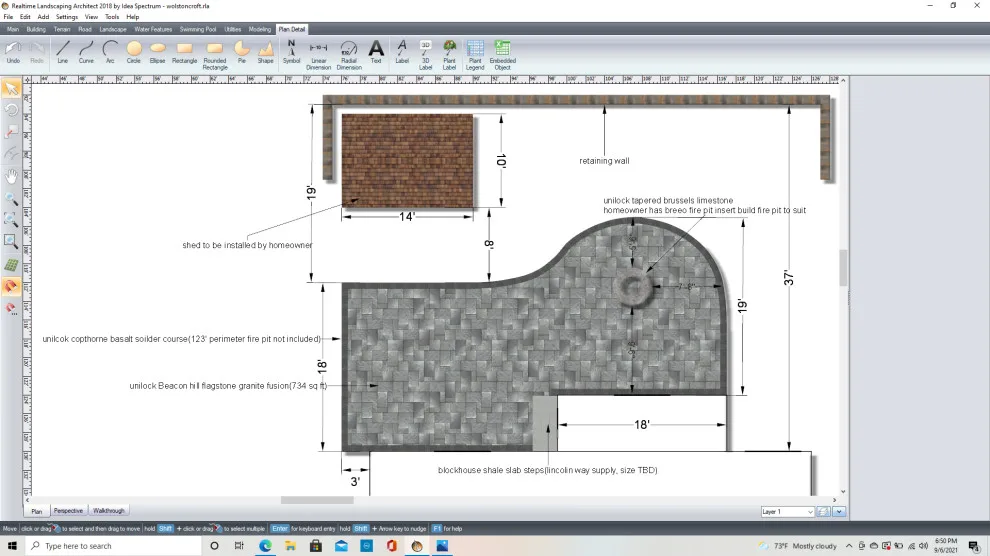Show hidden system tray icons
This screenshot has width=990, height=556.
[x=849, y=546]
